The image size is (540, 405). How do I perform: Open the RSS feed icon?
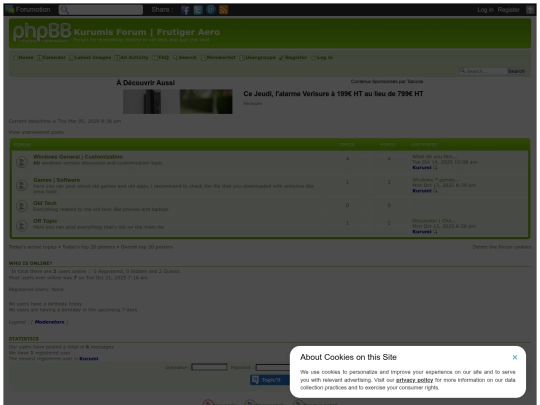click(x=224, y=10)
